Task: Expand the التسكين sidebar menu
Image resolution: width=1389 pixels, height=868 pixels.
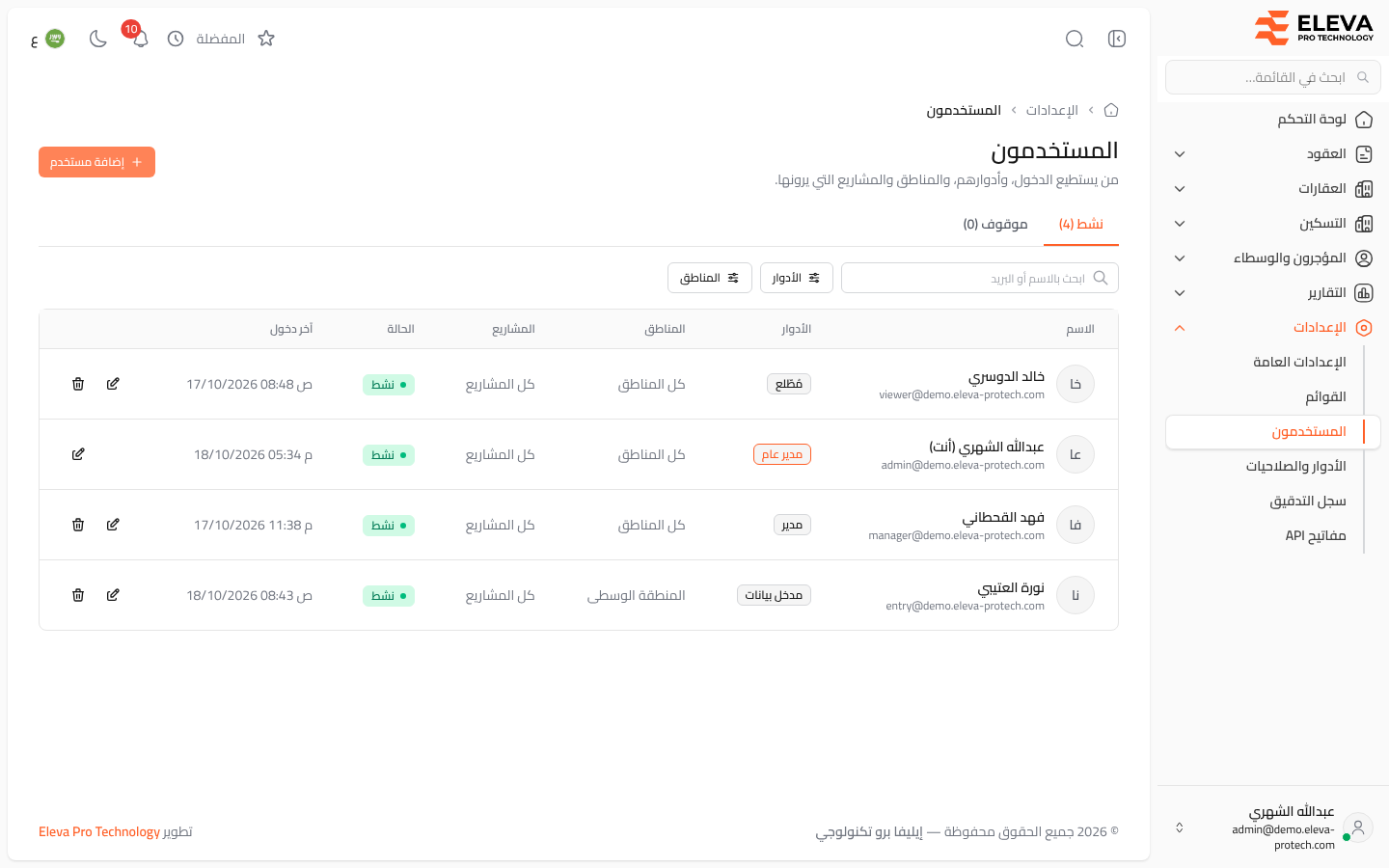Action: [1273, 224]
